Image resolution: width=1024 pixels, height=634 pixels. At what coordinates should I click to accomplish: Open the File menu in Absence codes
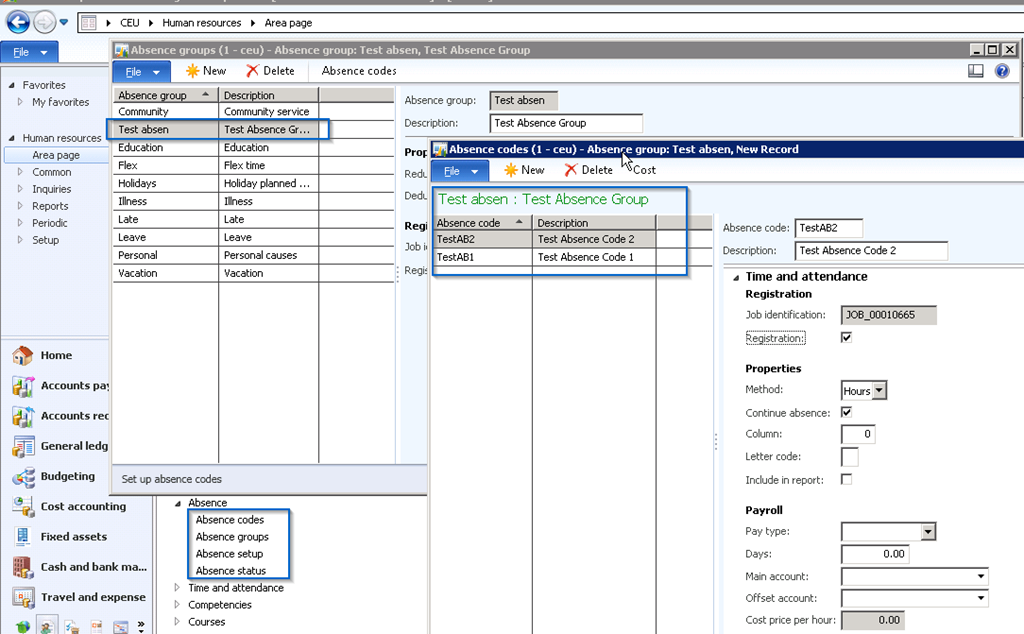pos(460,171)
